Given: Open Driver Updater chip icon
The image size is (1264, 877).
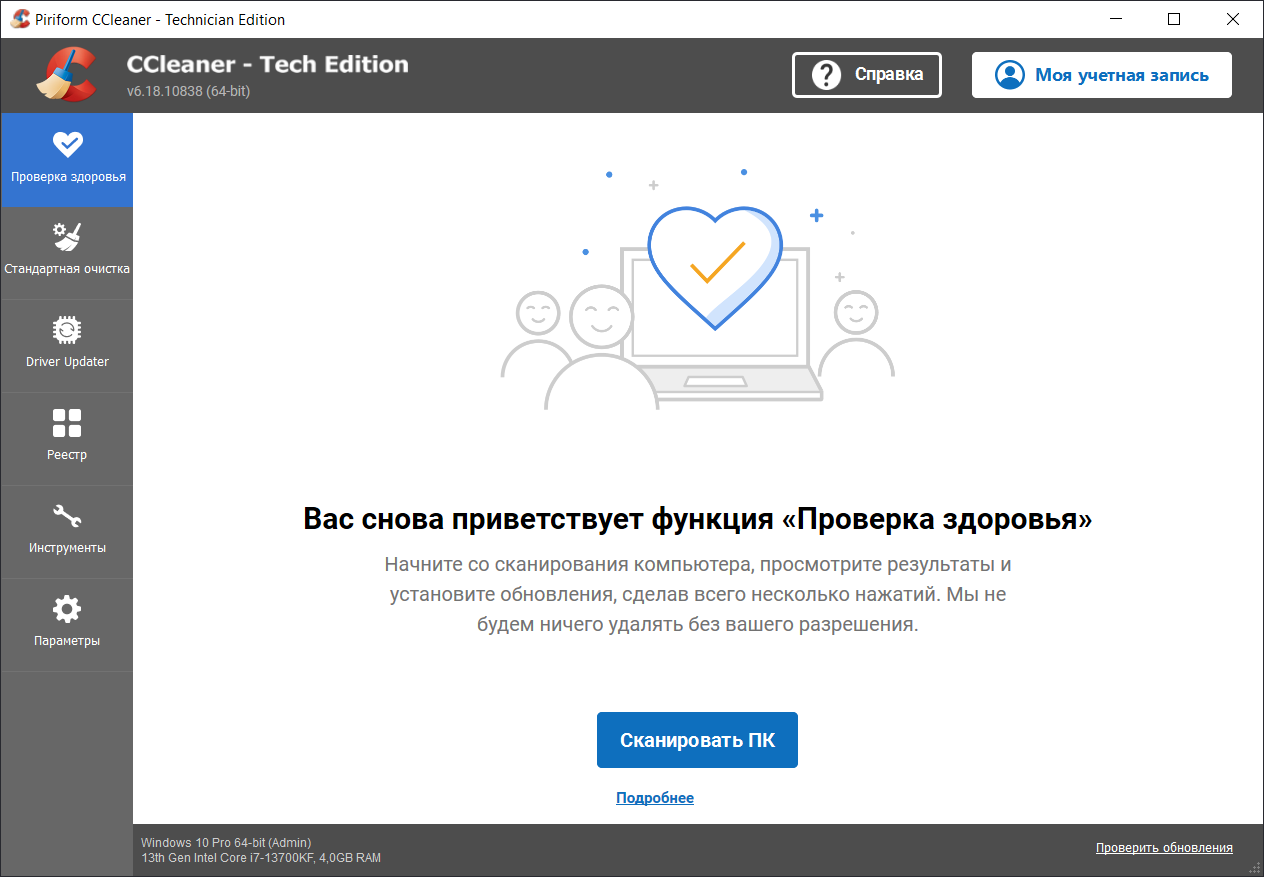Looking at the screenshot, I should click(x=67, y=329).
